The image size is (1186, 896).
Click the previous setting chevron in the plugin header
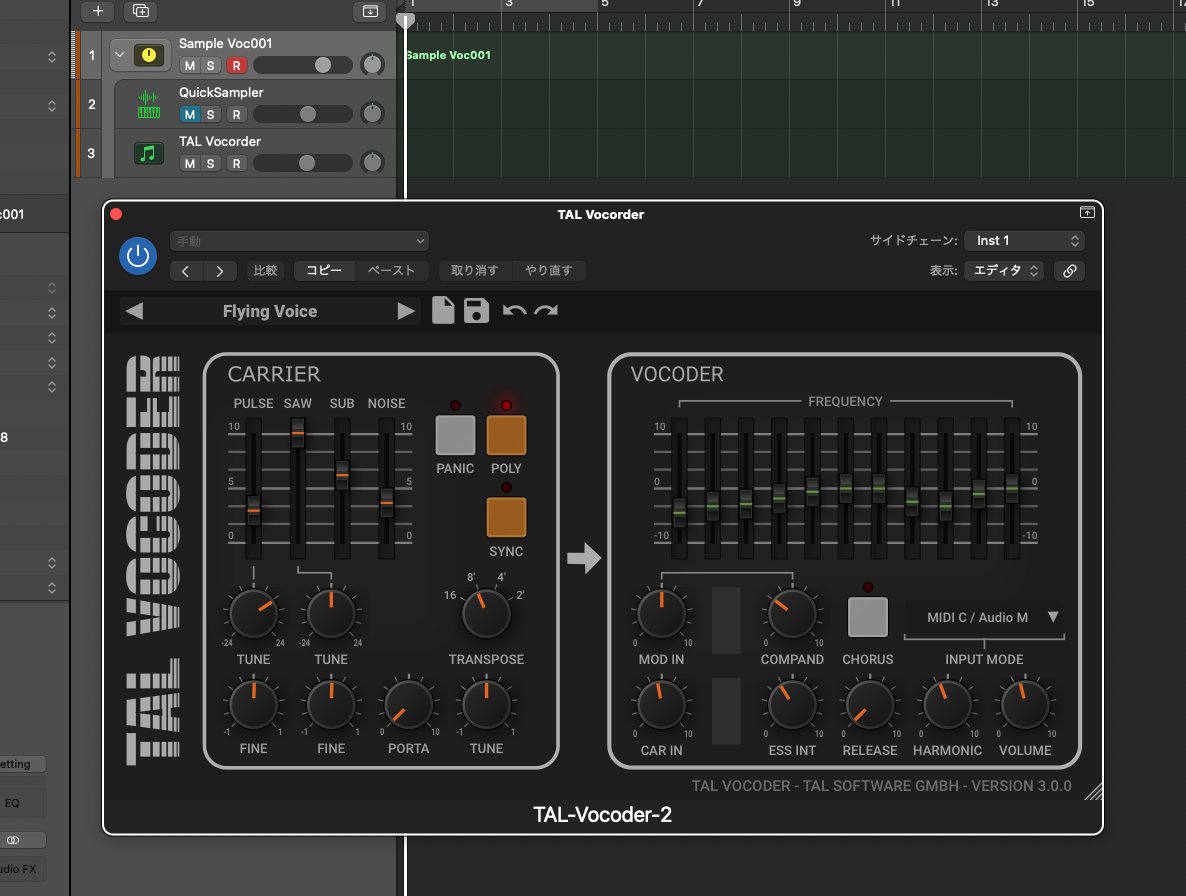click(x=185, y=271)
